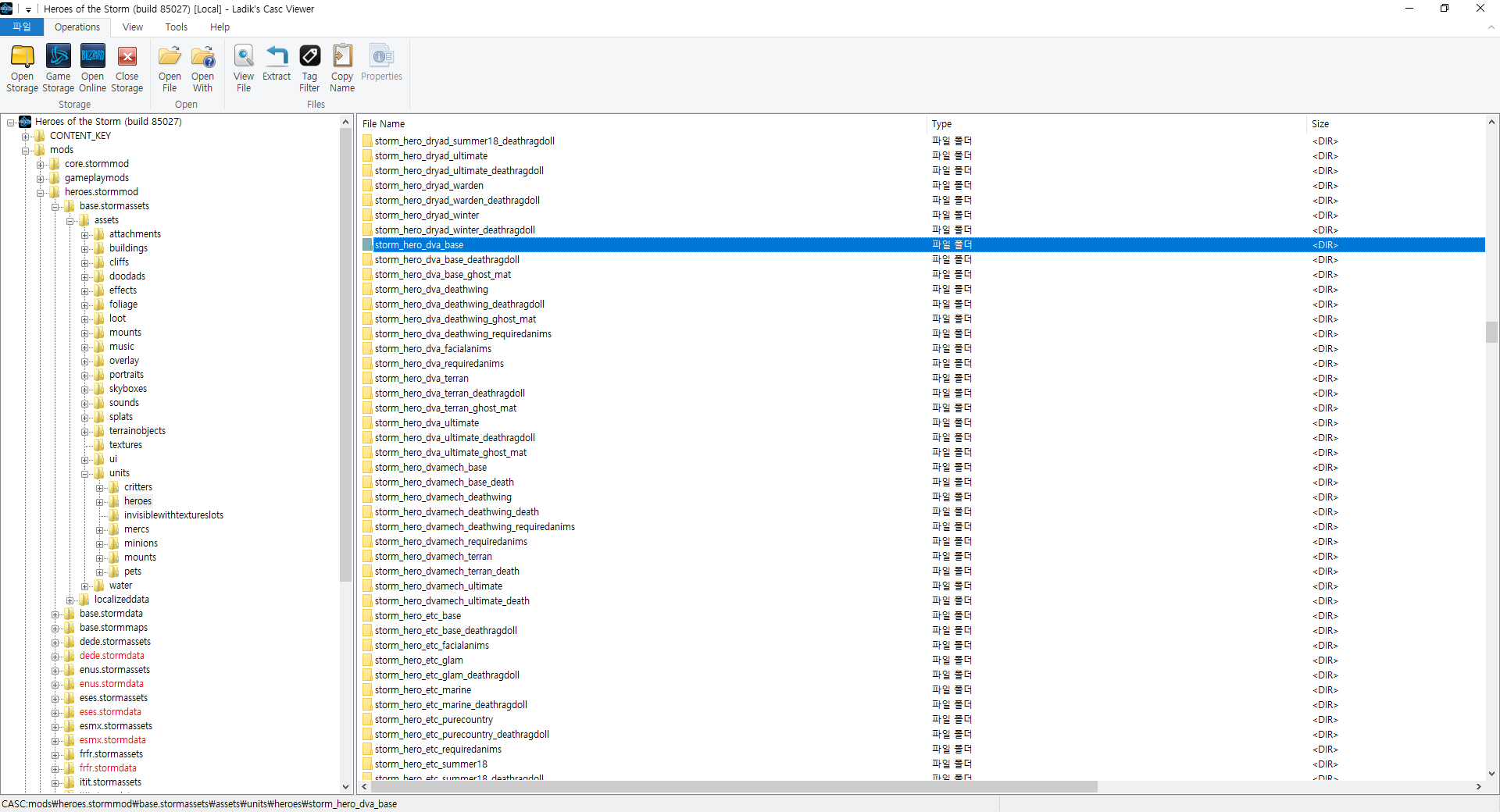This screenshot has width=1500, height=812.
Task: Open the 파일 ribbon tab
Action: (22, 27)
